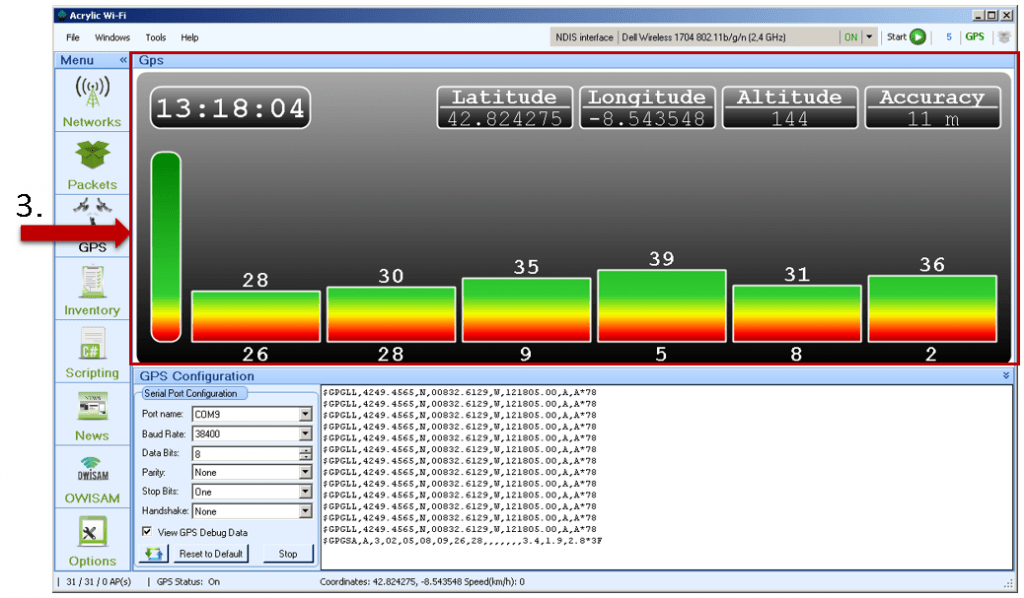Open the Port name COM9 dropdown
1024x598 pixels.
click(x=305, y=415)
